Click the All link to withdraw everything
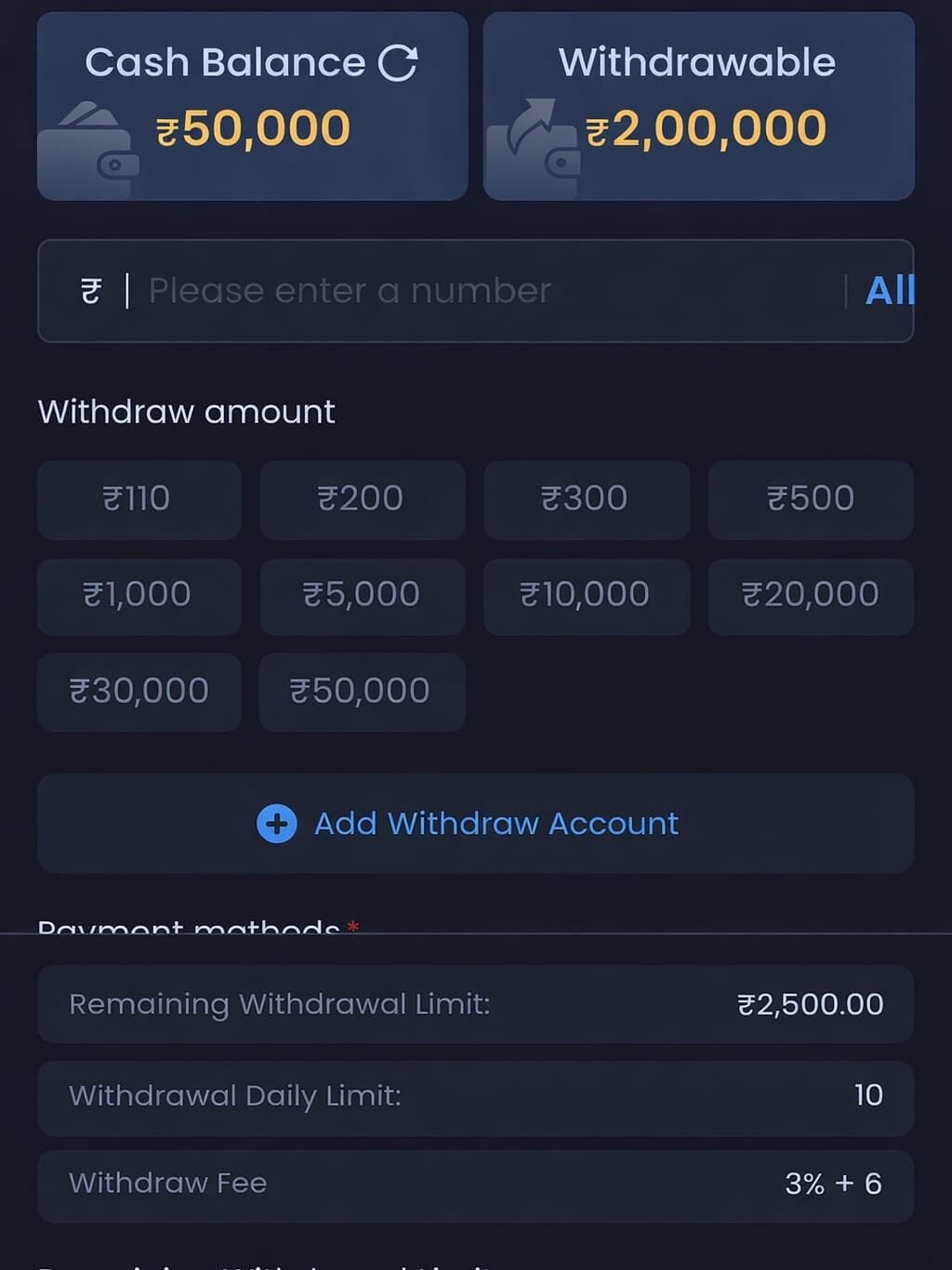Screen dimensions: 952x1270 click(x=890, y=290)
